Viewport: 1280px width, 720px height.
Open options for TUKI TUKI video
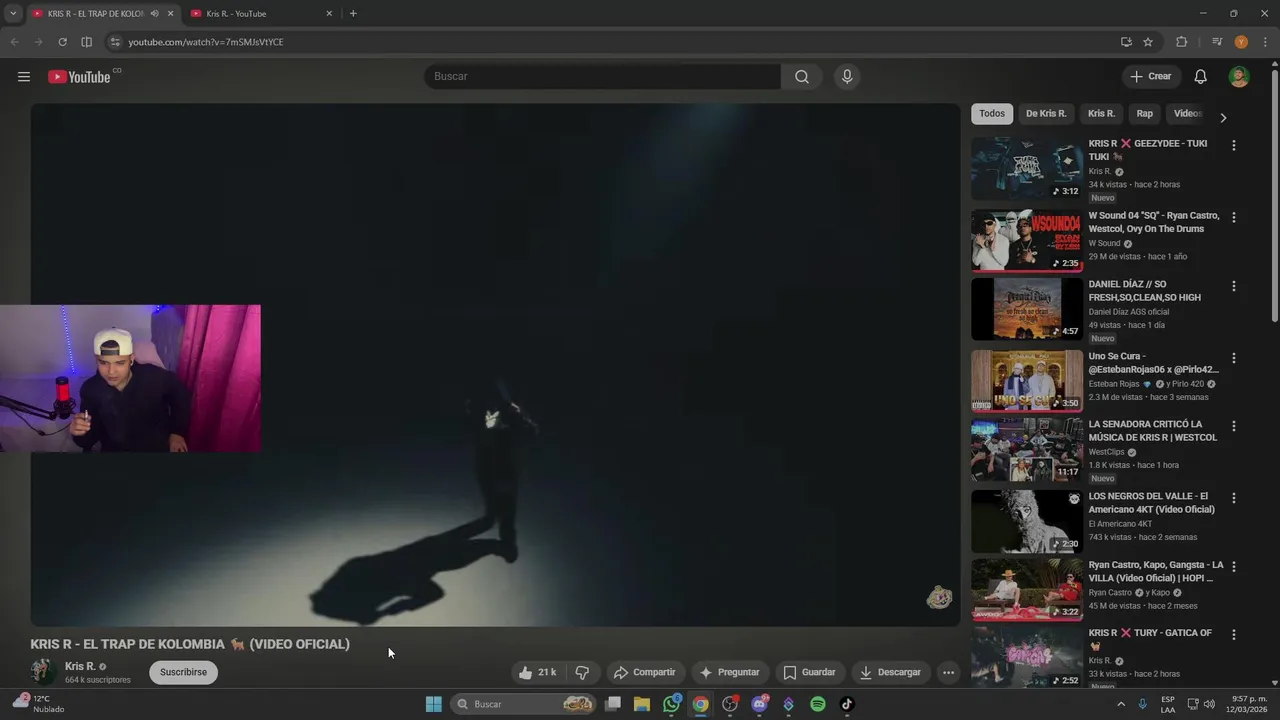click(1233, 145)
